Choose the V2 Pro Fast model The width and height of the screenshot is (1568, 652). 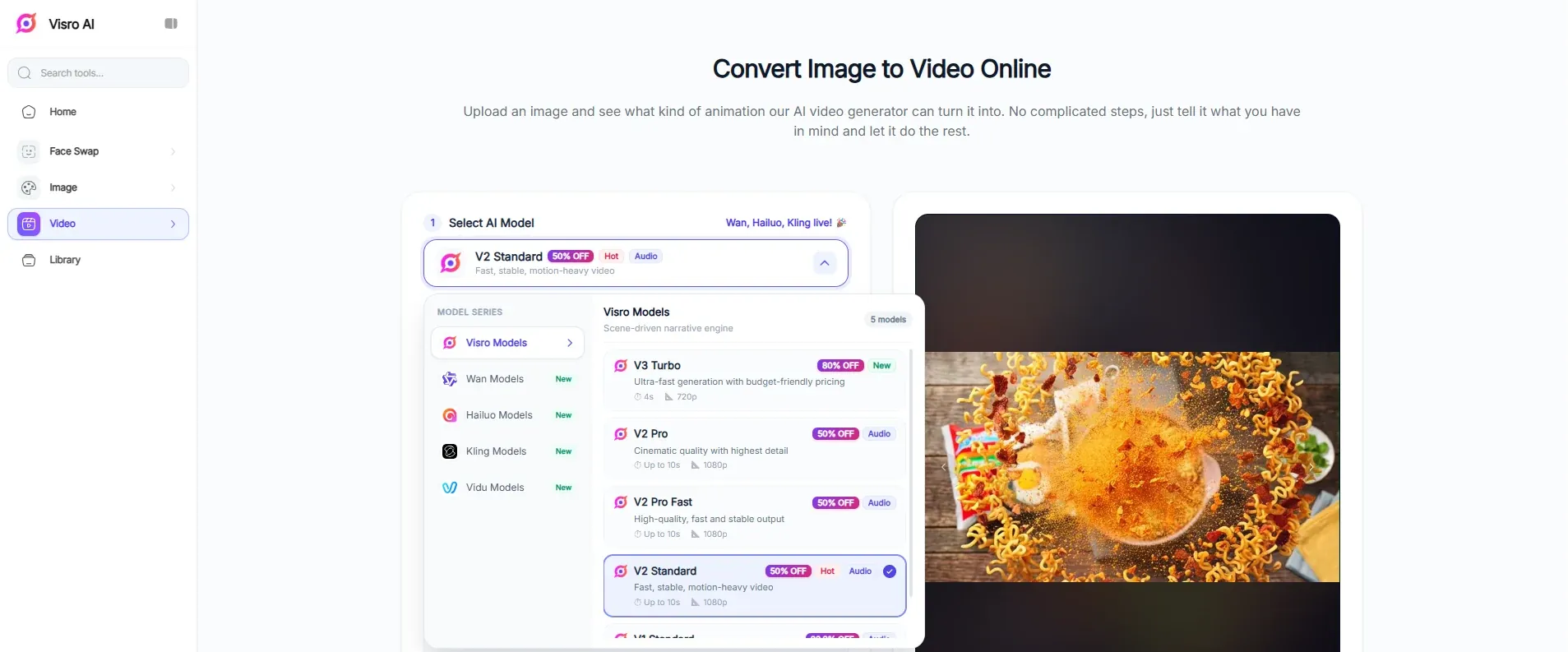755,518
